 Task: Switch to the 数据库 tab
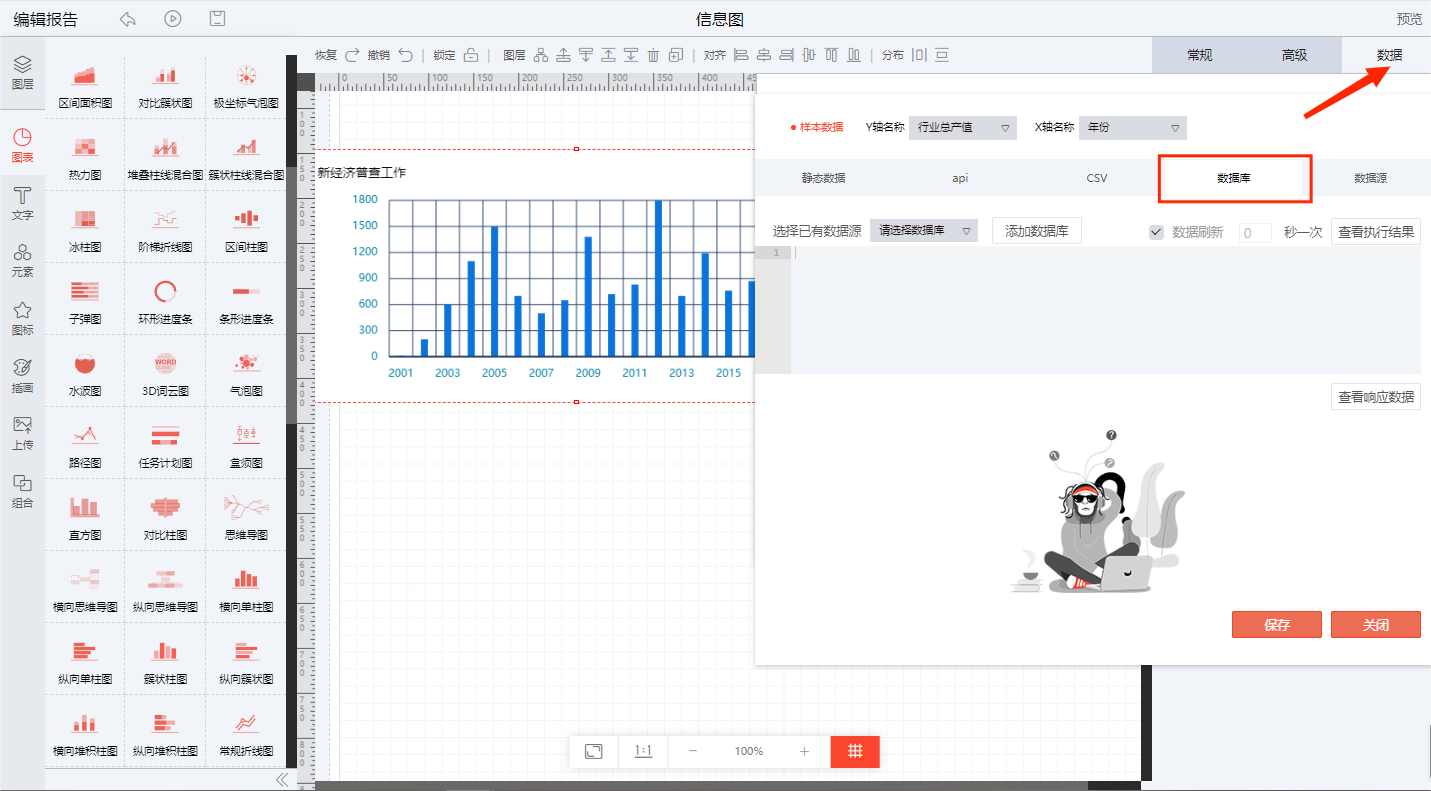tap(1234, 178)
